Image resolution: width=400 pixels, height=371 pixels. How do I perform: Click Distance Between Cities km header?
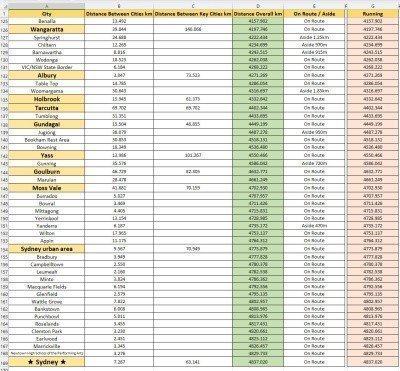pyautogui.click(x=119, y=14)
